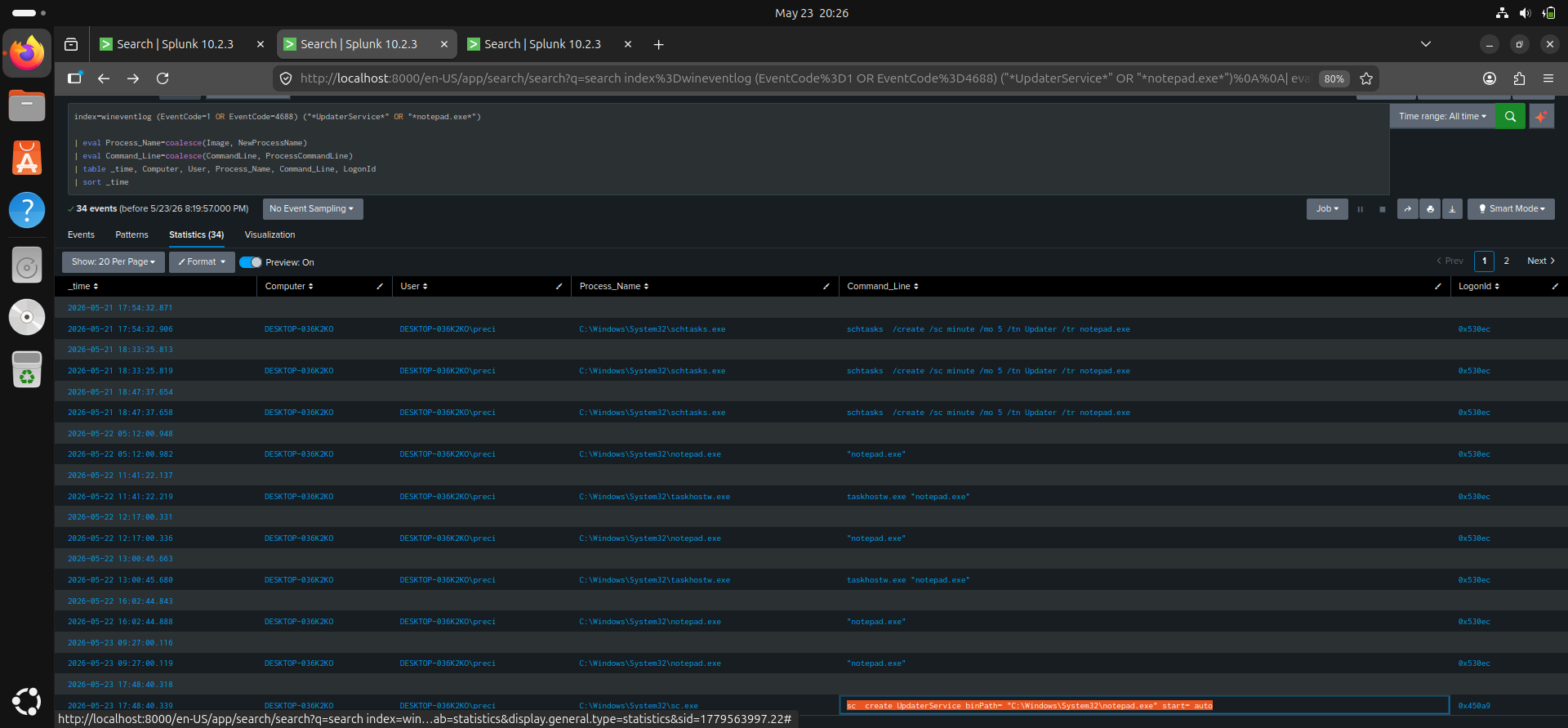Edit the LogonId column with its pencil icon
Screen dimensions: 1568x728
pos(1555,287)
